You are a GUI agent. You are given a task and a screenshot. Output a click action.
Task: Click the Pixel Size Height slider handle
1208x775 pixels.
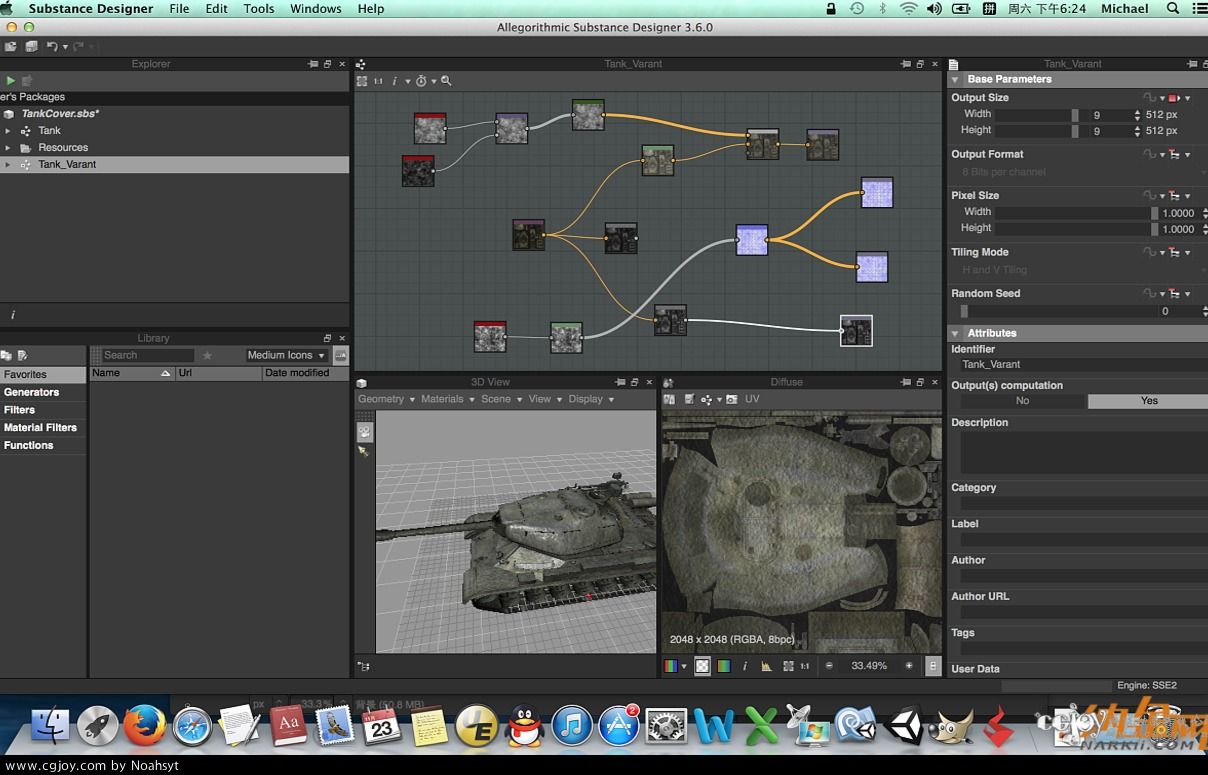[1154, 229]
